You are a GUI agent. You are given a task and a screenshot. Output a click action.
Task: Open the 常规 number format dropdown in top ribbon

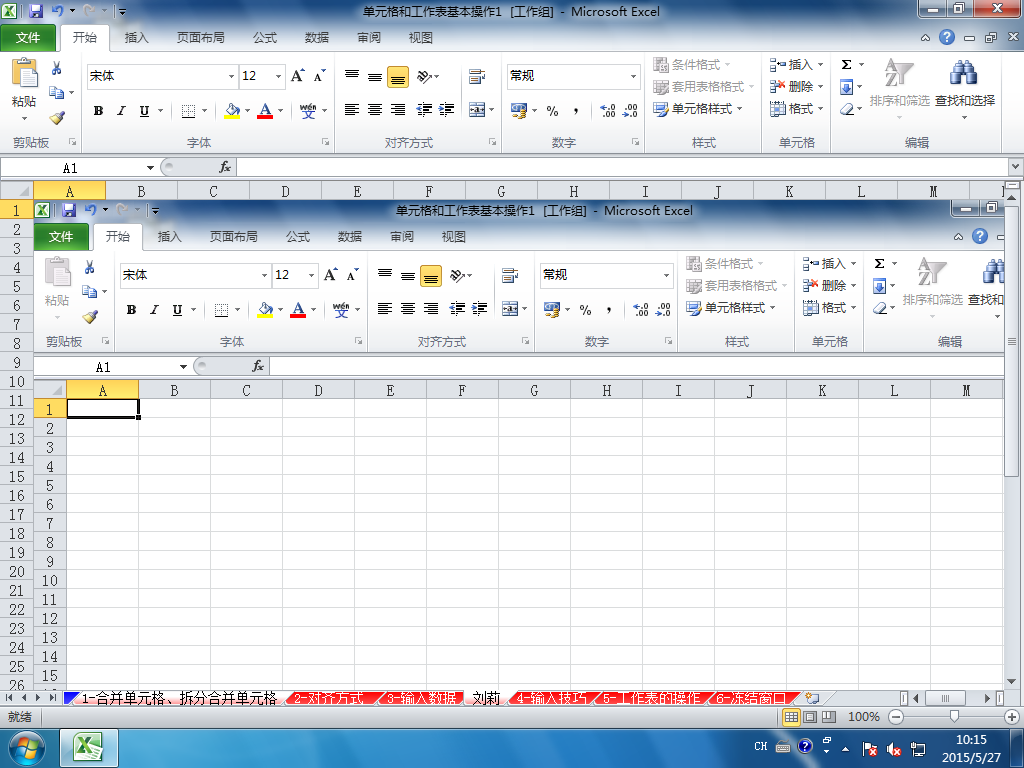[633, 76]
